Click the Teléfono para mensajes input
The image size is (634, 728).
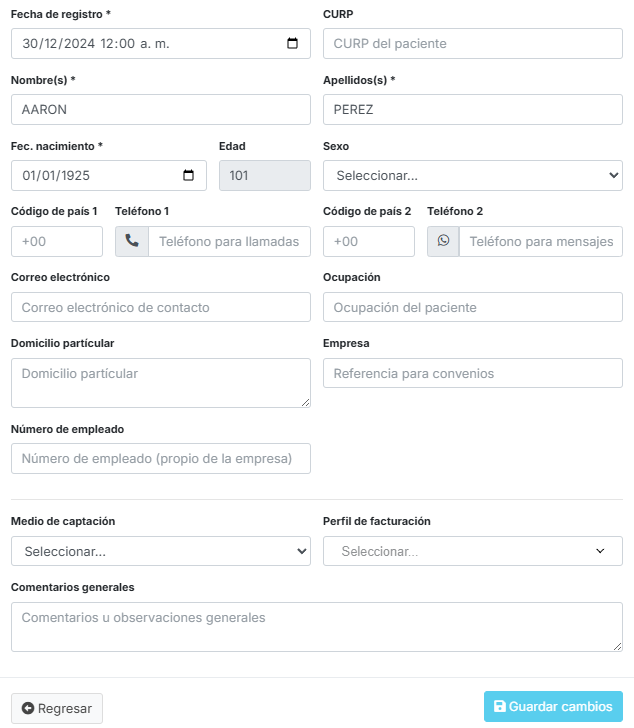point(540,242)
